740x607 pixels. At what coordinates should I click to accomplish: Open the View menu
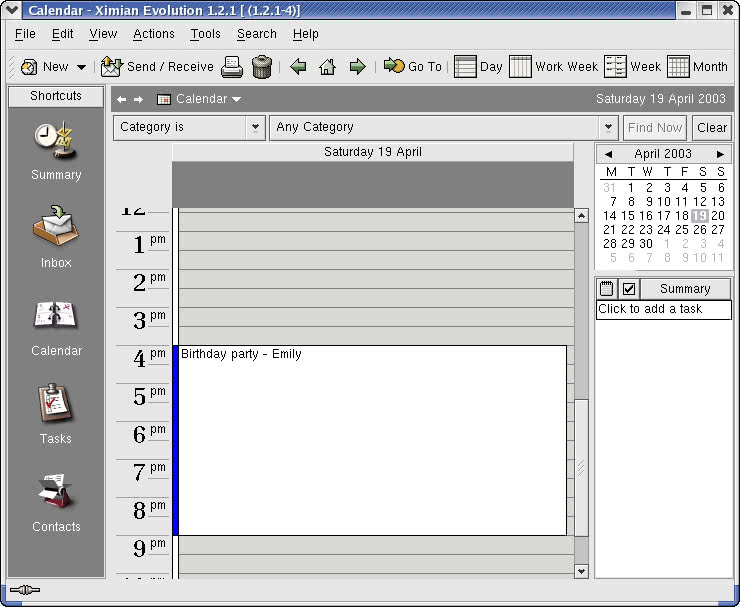click(103, 34)
